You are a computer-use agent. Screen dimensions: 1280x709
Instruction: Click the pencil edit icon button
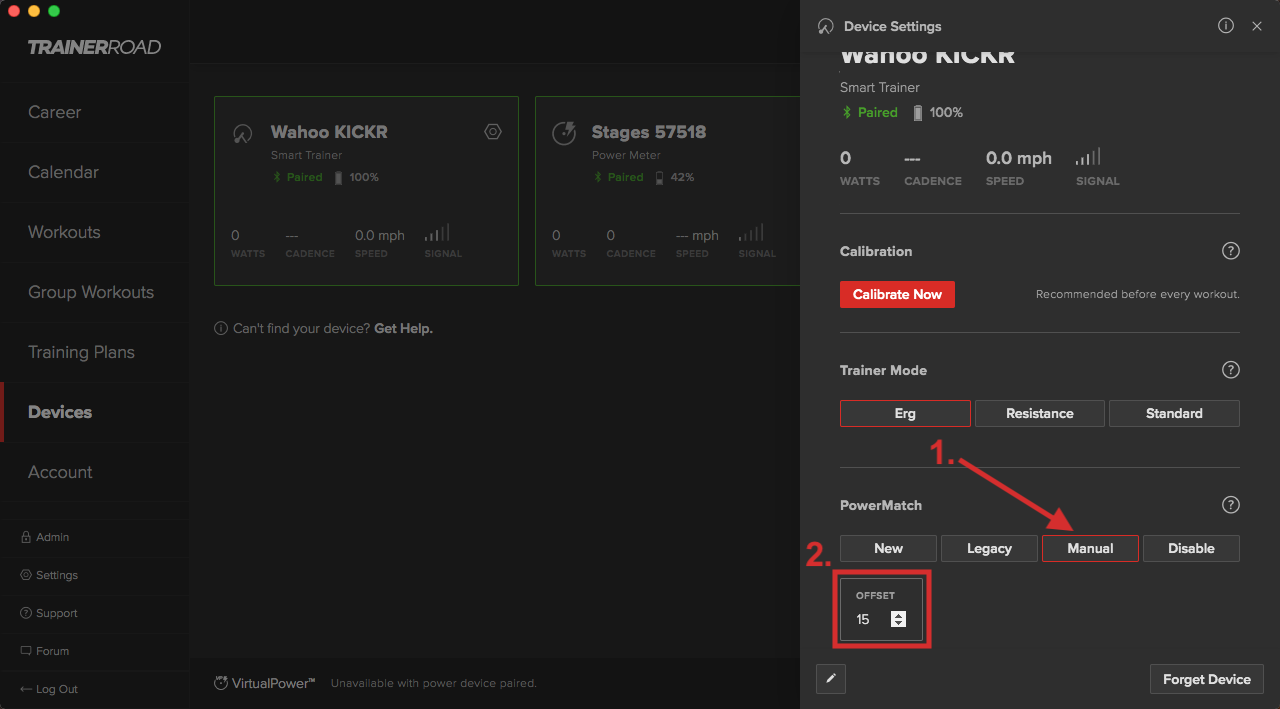point(830,679)
